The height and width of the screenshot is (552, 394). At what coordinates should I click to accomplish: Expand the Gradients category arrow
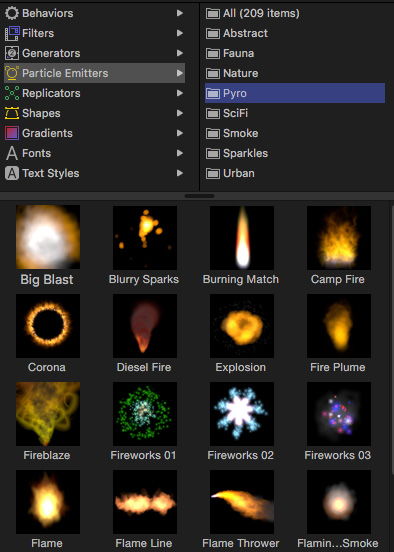point(180,133)
